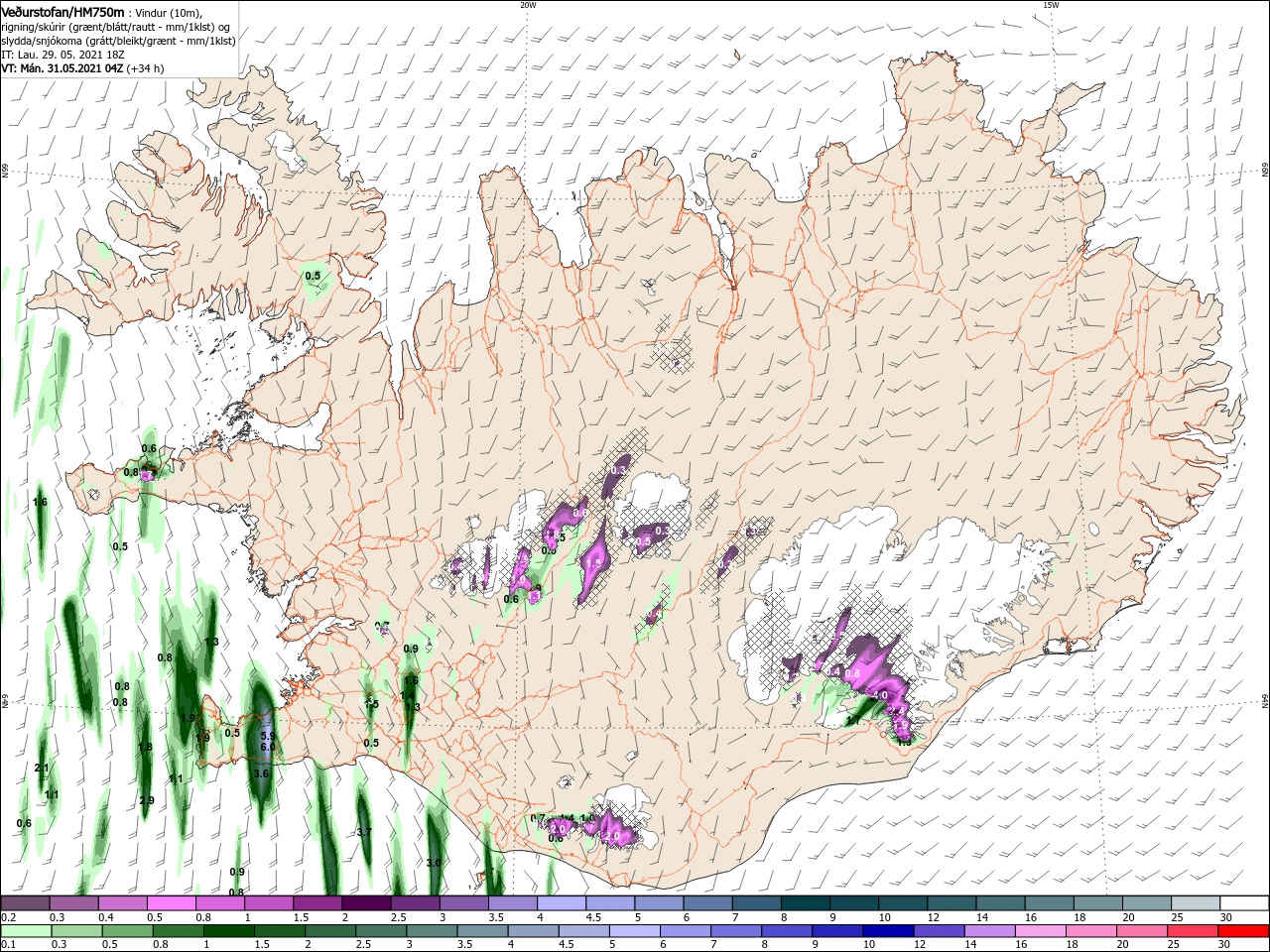Select the 'IT: Lau. 29. 05. 2021 18Z' line
Viewport: 1270px width, 952px height.
(63, 55)
